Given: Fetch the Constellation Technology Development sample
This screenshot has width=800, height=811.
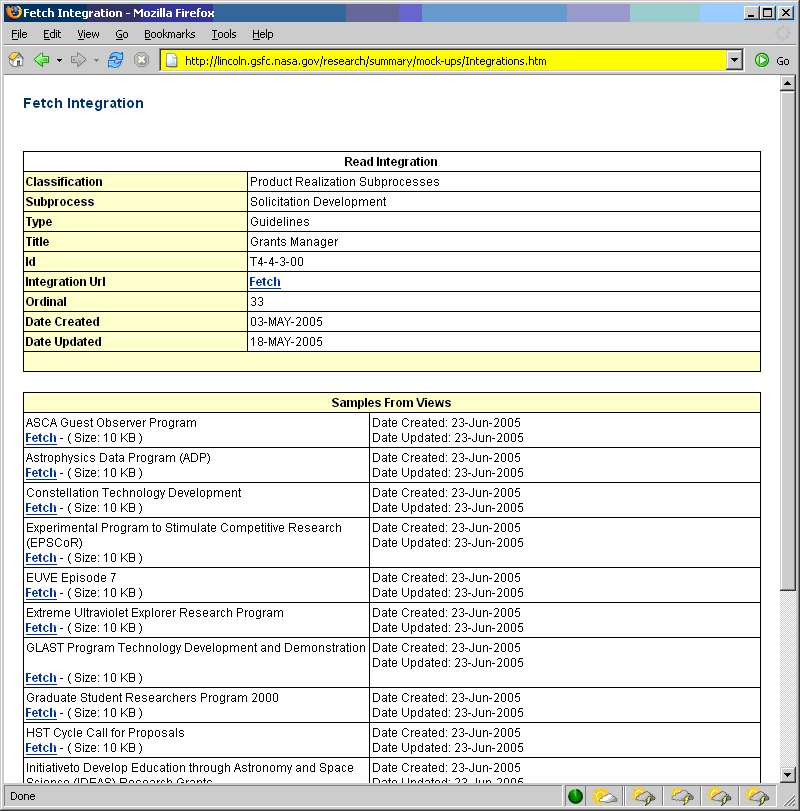Looking at the screenshot, I should 41,508.
